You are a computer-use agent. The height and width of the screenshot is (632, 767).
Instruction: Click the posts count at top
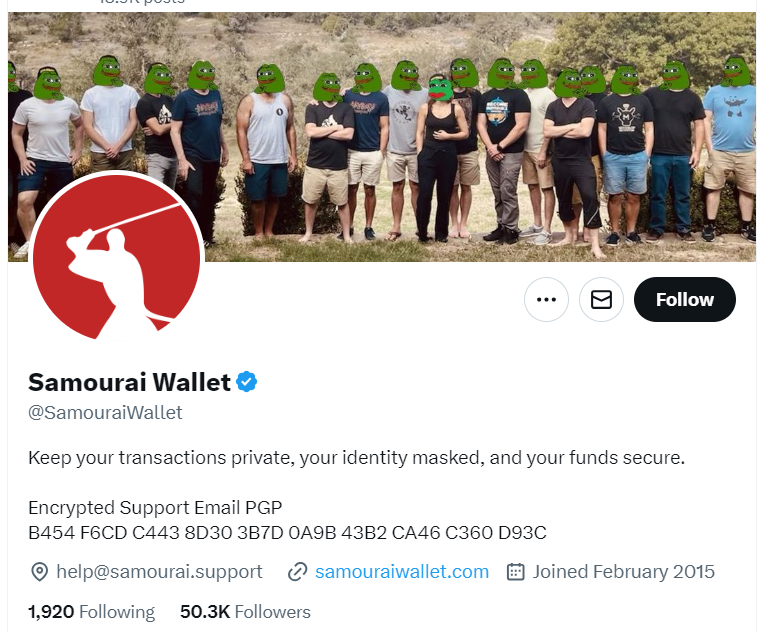(x=142, y=2)
